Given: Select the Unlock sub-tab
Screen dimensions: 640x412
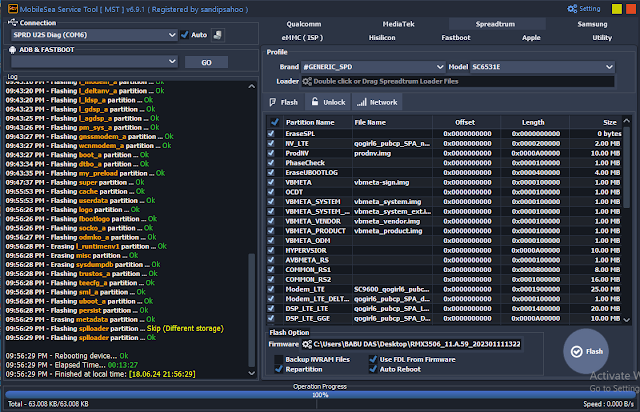Looking at the screenshot, I should click(328, 102).
